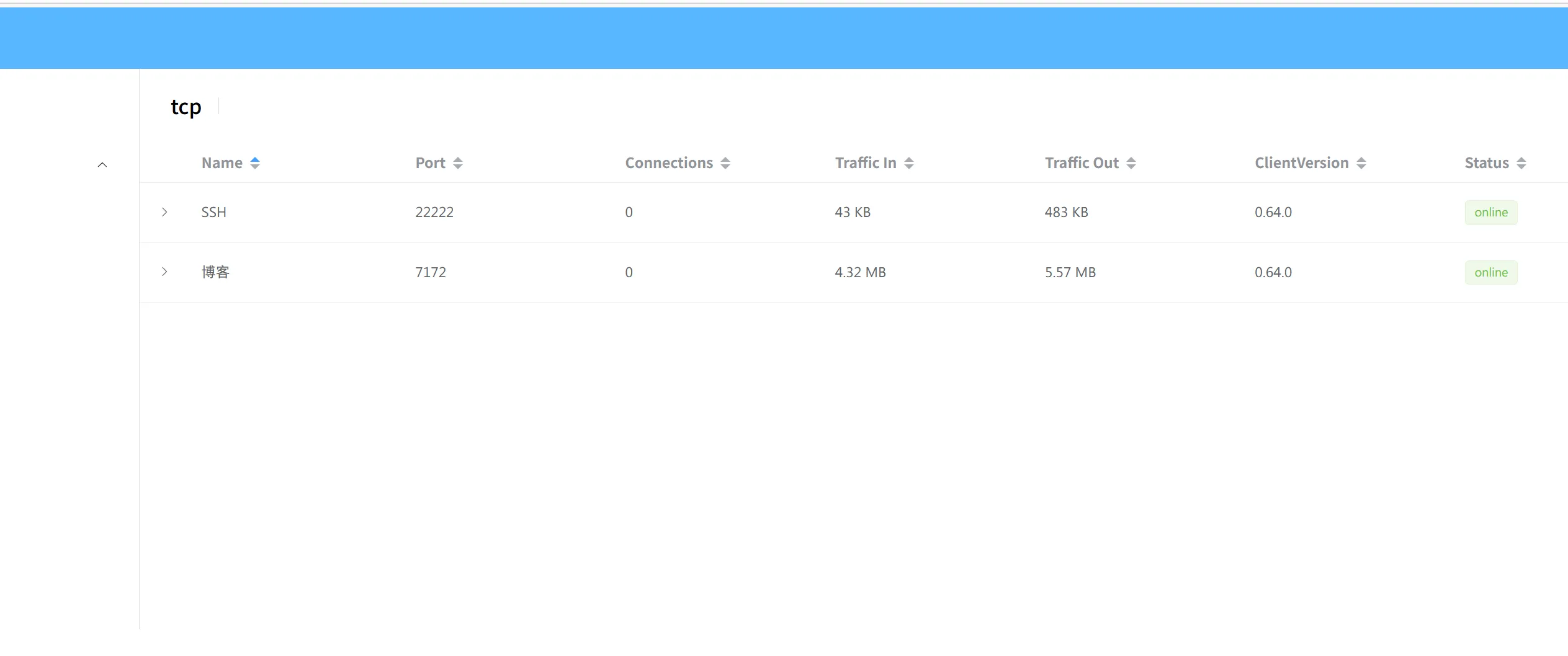
Task: Select the 博客 proxy name
Action: pyautogui.click(x=215, y=272)
